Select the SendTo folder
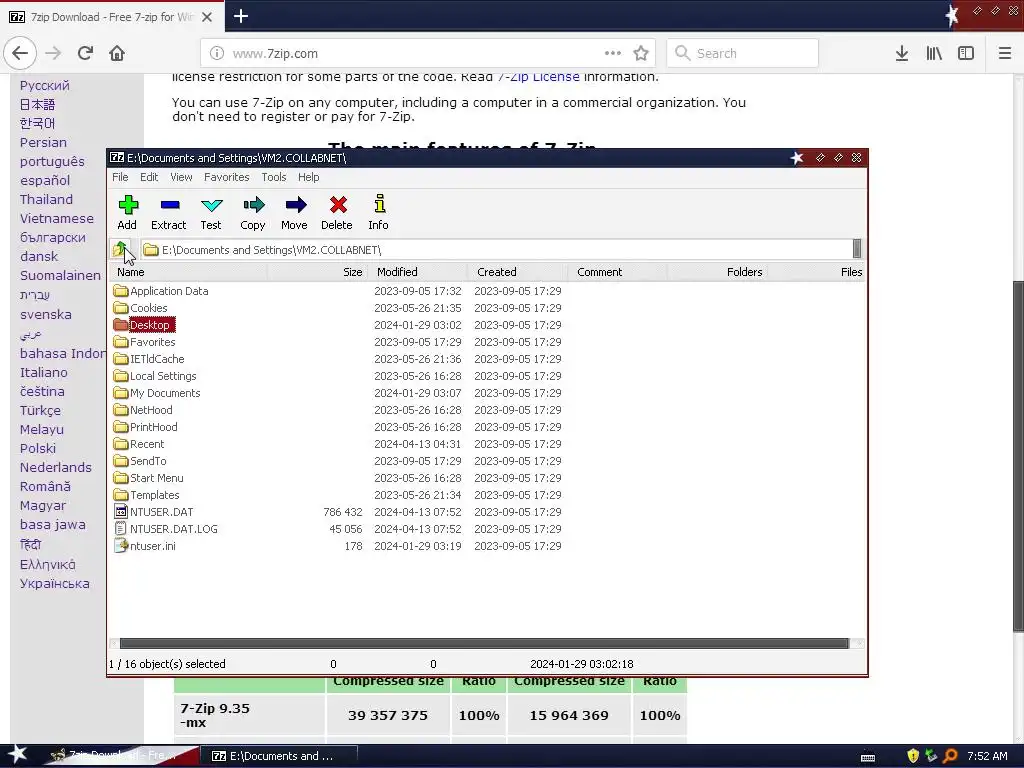1024x768 pixels. point(140,460)
